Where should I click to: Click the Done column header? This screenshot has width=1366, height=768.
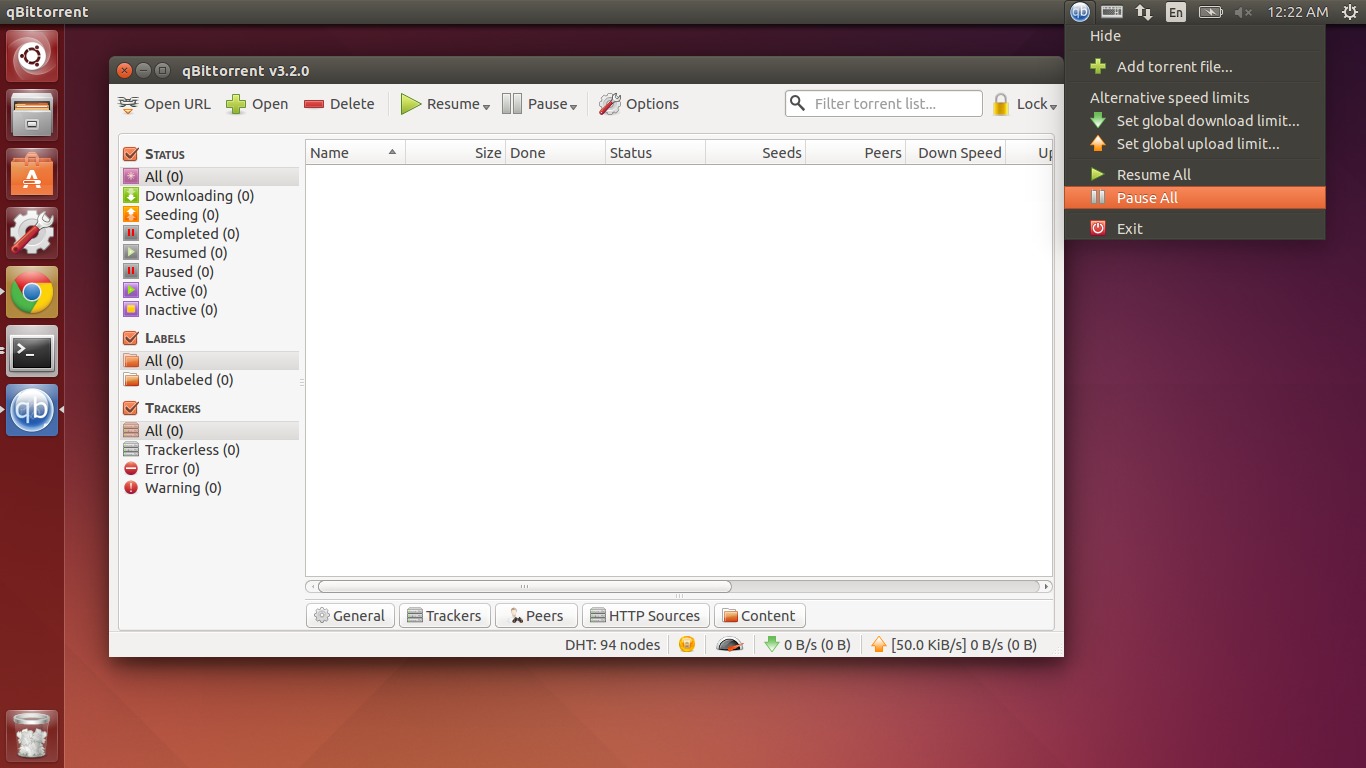(x=555, y=153)
